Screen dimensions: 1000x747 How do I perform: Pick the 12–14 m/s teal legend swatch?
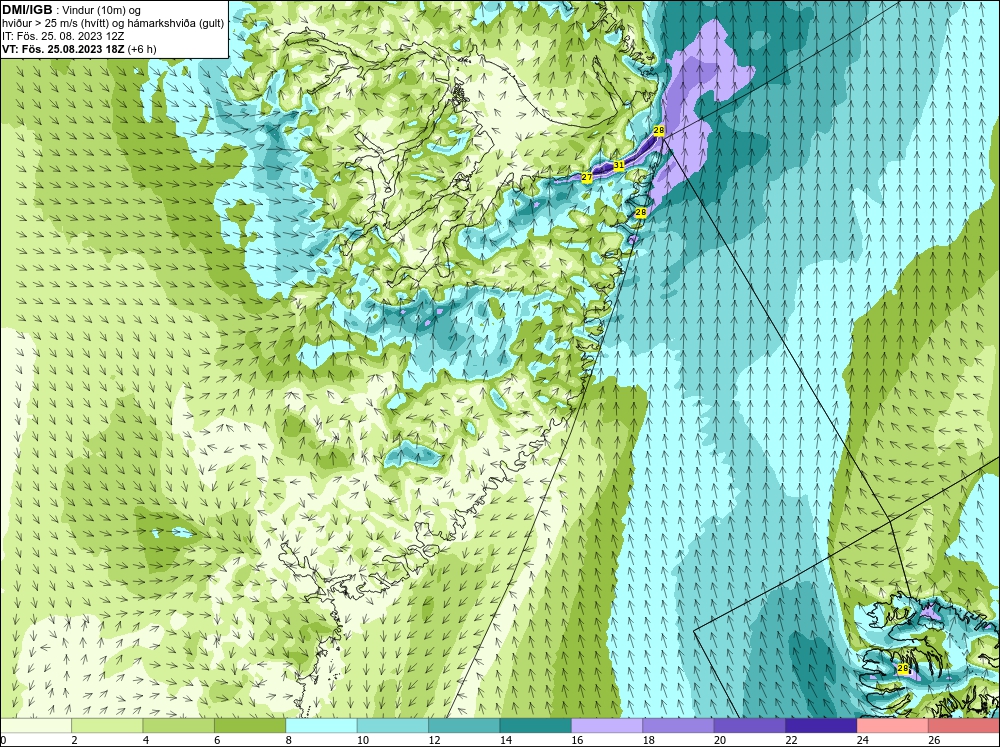pyautogui.click(x=464, y=725)
